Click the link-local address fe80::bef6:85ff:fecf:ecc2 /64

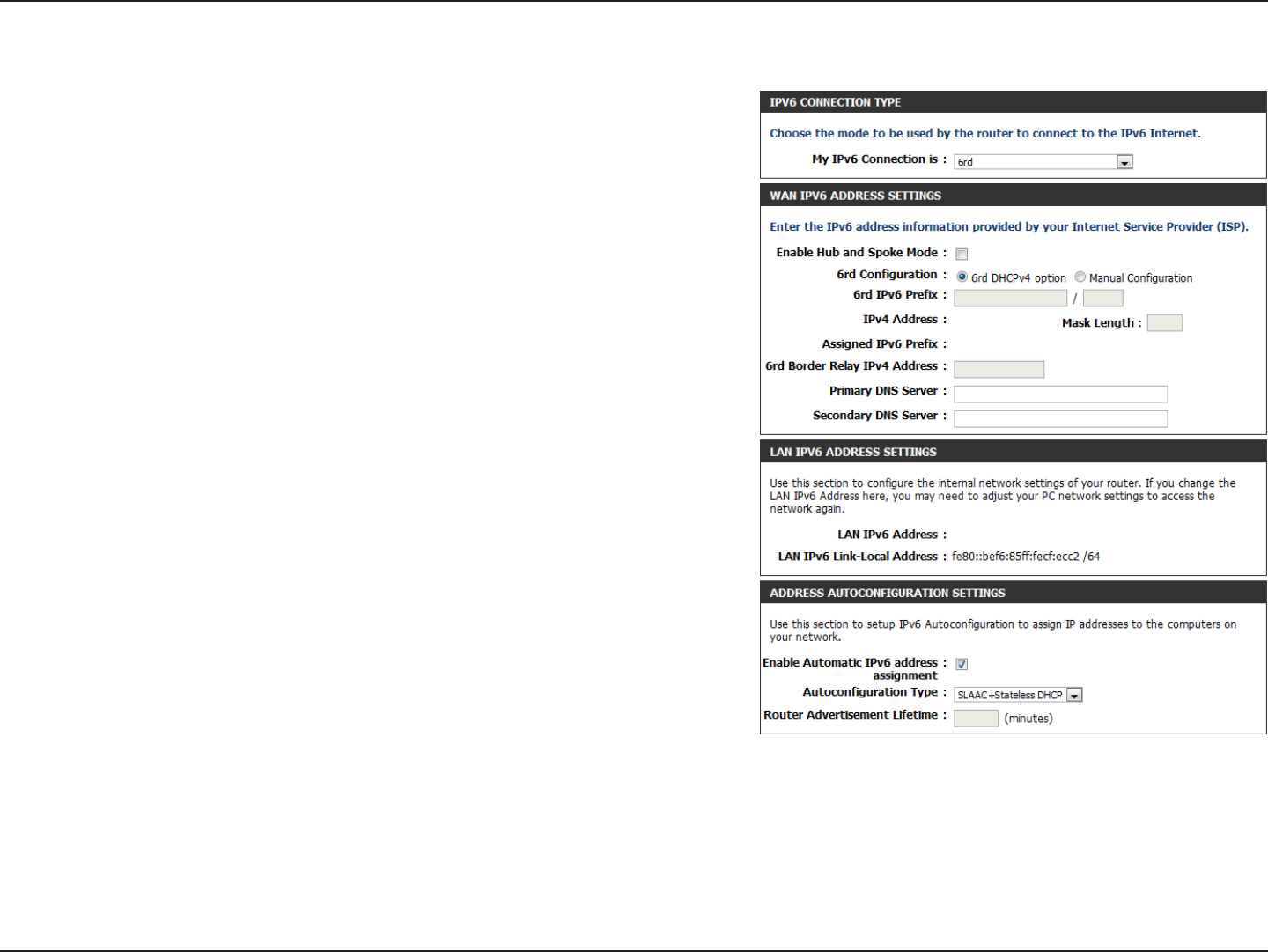click(x=1026, y=557)
